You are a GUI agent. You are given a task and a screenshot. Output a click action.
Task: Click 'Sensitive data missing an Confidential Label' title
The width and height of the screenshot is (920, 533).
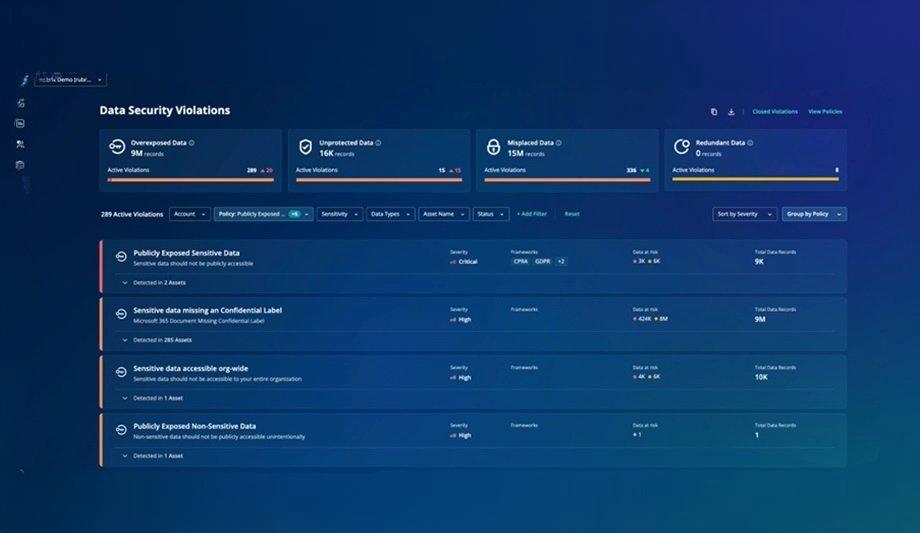[x=208, y=311]
